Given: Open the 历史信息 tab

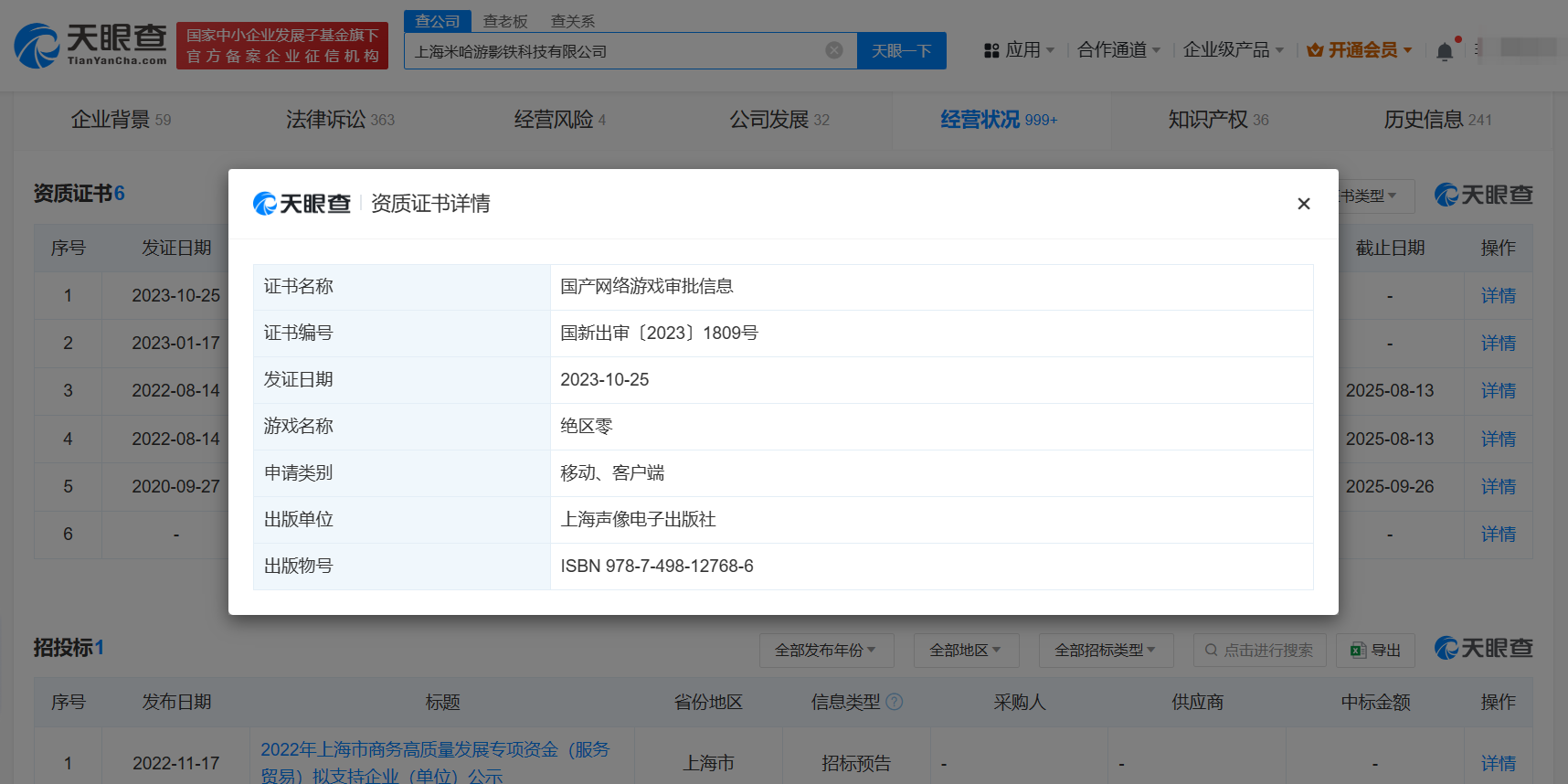Looking at the screenshot, I should 1438,120.
